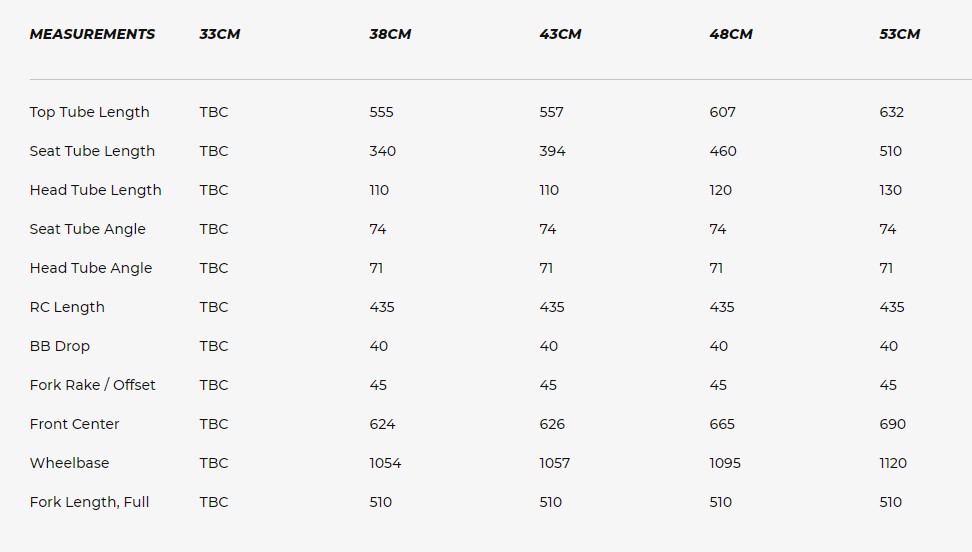Image resolution: width=972 pixels, height=552 pixels.
Task: Select the Fork Rake / Offset label
Action: 92,385
